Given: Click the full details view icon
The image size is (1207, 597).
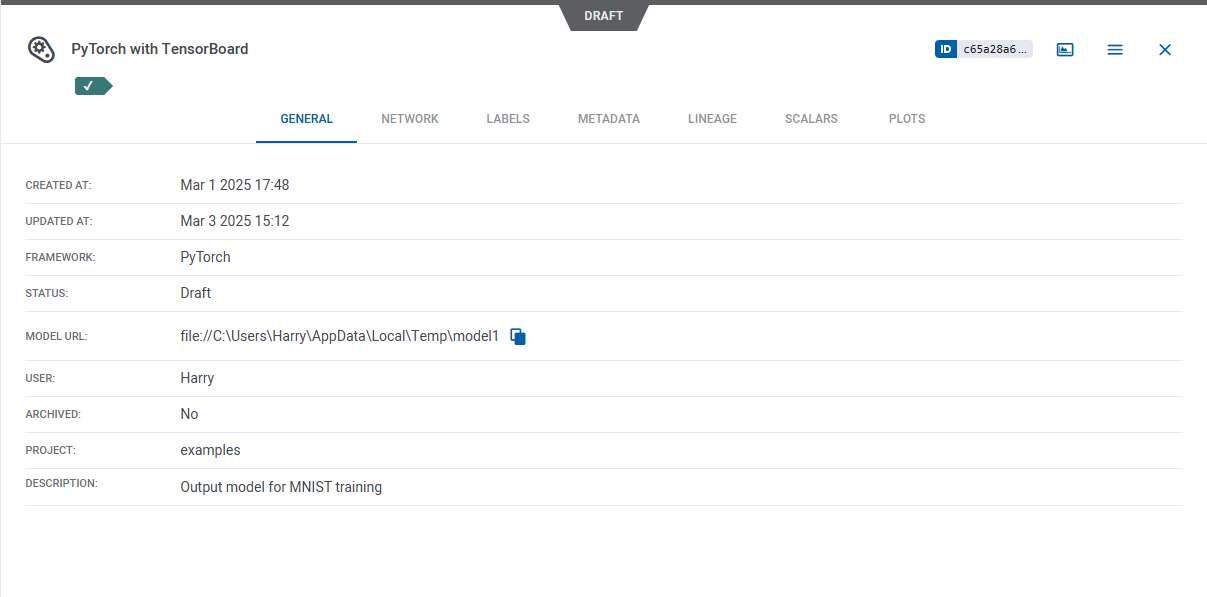Looking at the screenshot, I should 1065,49.
